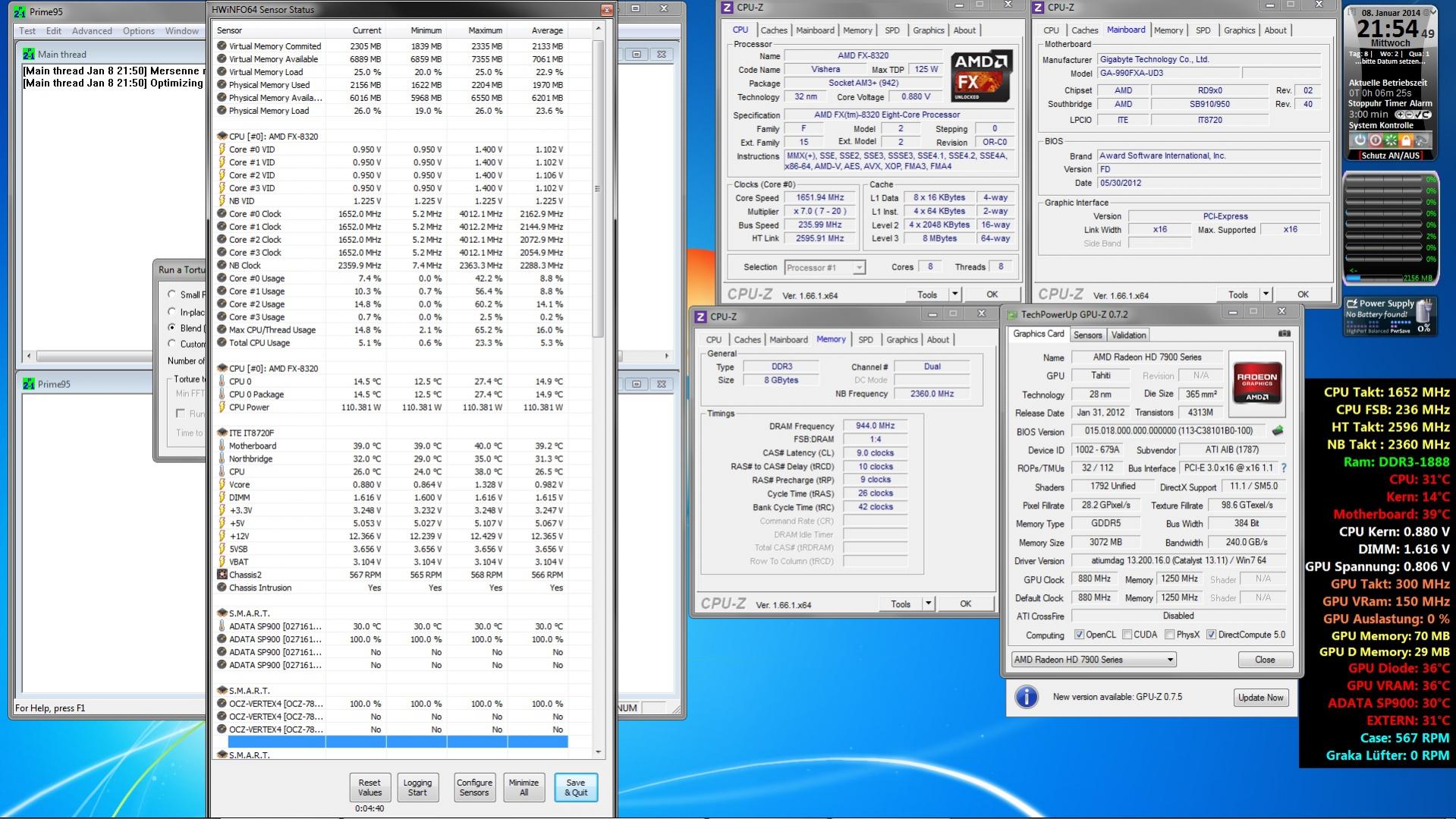
Task: Click Update Now for GPU-Z
Action: (x=1260, y=698)
